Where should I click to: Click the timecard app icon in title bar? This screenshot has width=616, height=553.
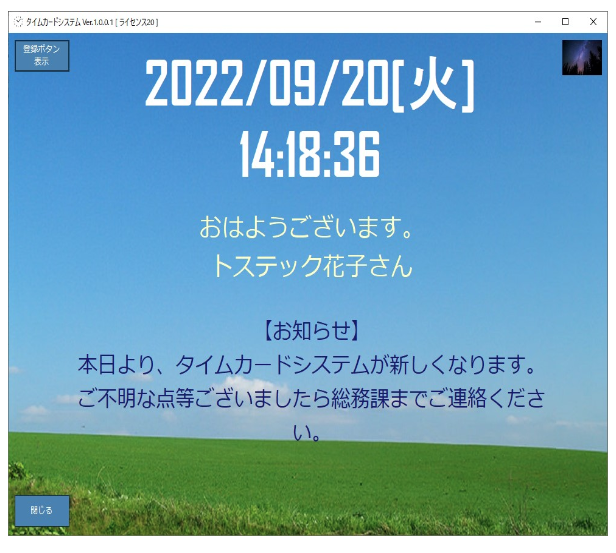[17, 21]
